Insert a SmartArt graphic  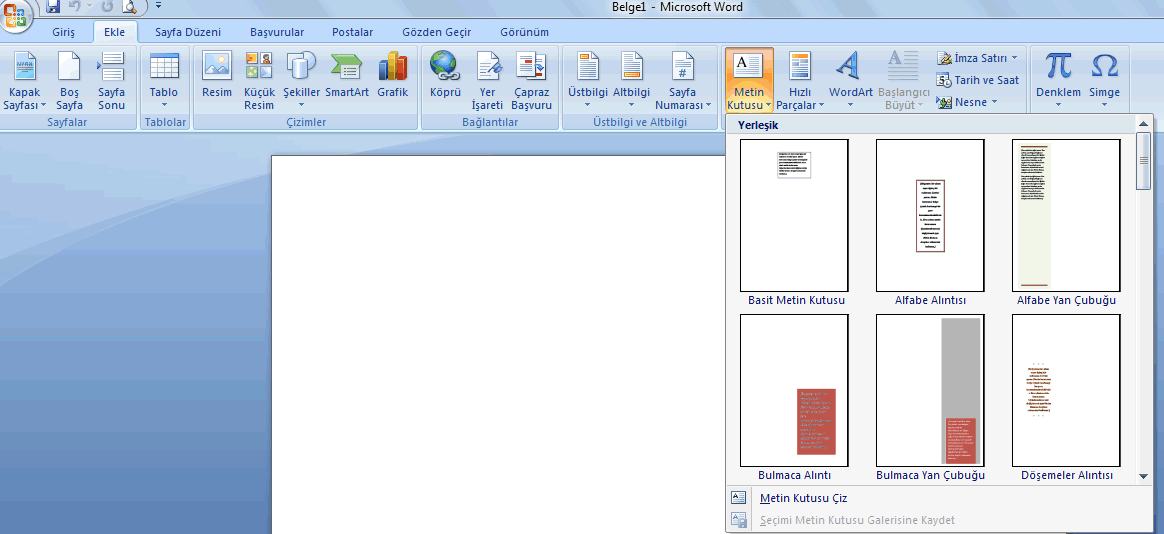(347, 75)
